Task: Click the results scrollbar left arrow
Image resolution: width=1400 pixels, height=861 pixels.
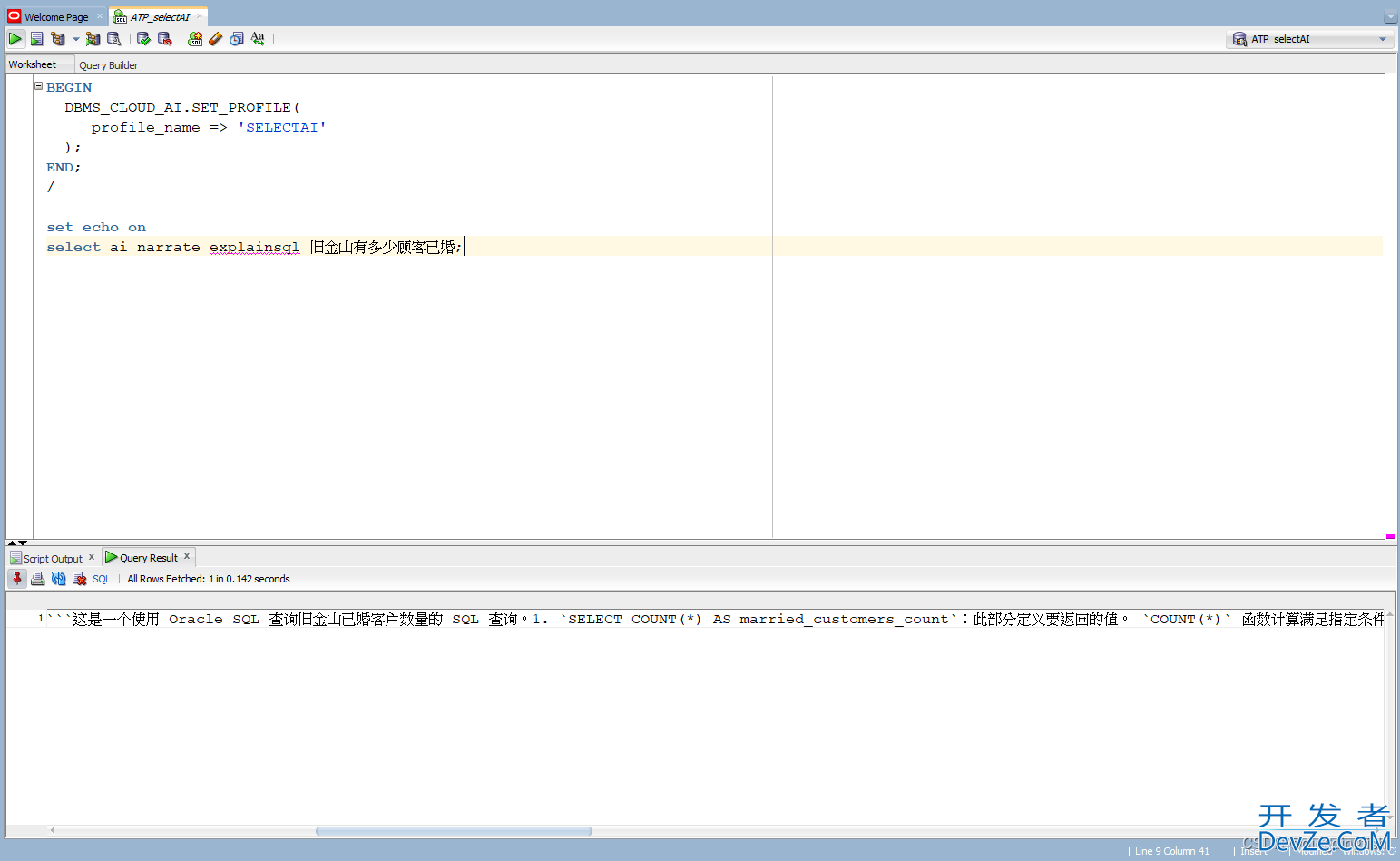Action: coord(53,830)
